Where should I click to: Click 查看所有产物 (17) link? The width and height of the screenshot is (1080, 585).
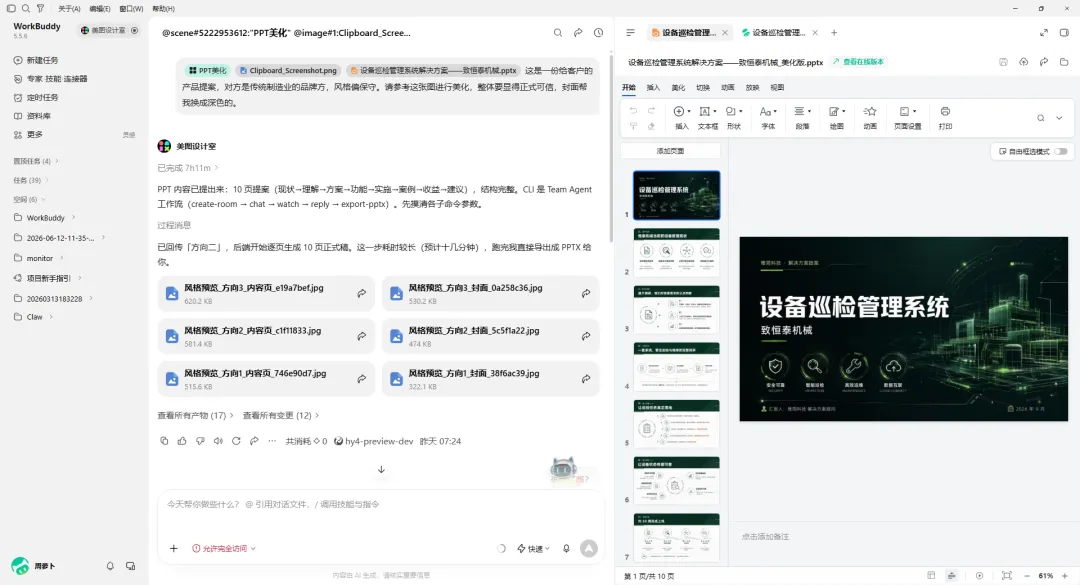196,415
